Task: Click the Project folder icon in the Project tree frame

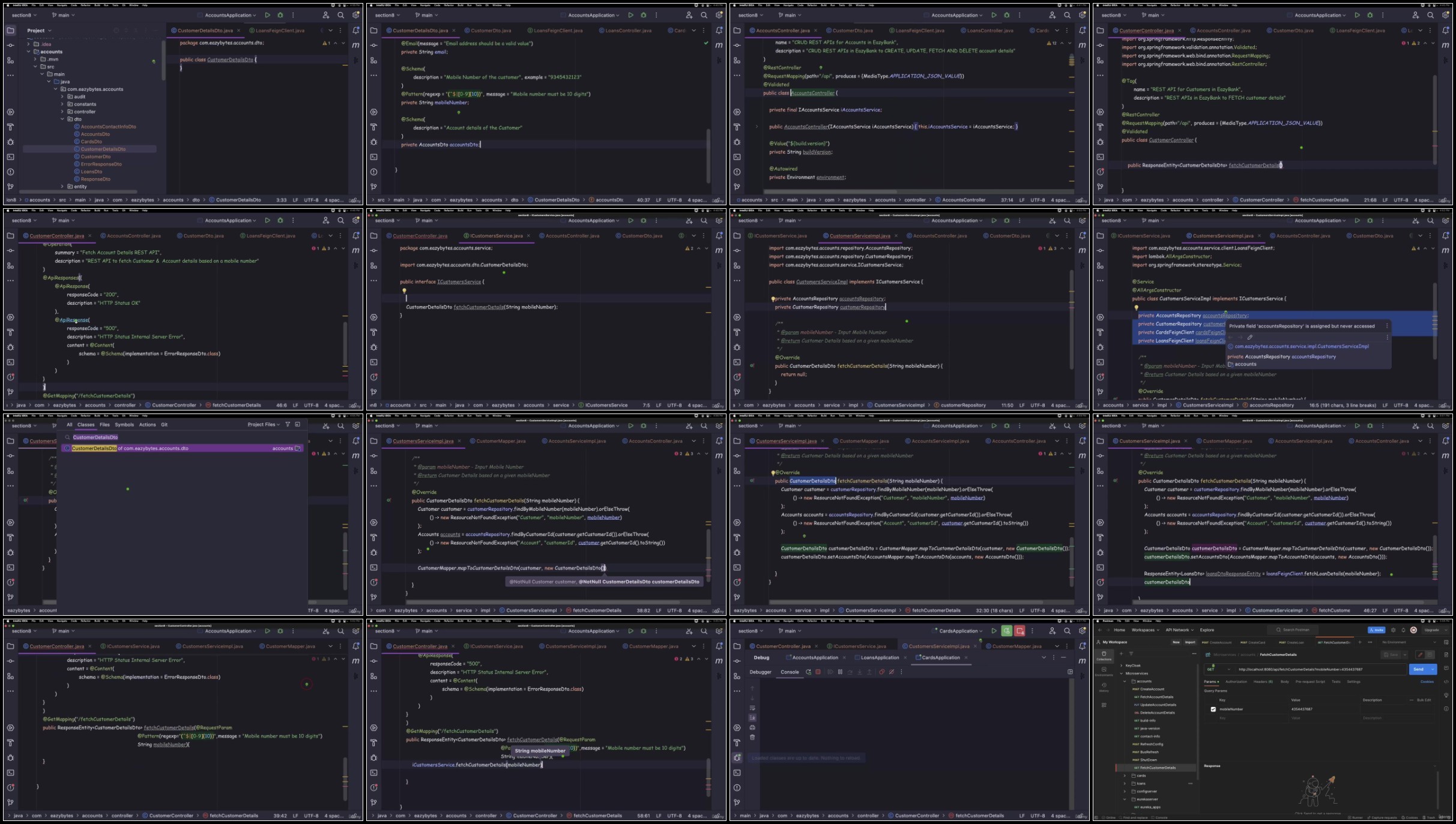Action: click(10, 31)
